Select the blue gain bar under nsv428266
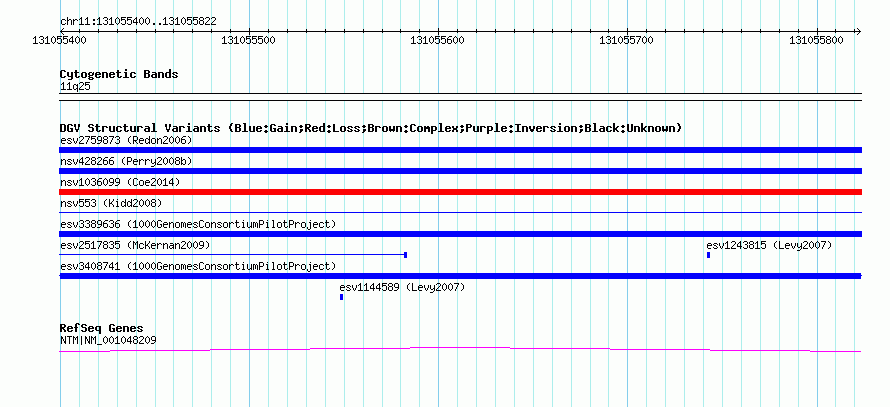Screen dimensions: 890x407 (x=461, y=171)
